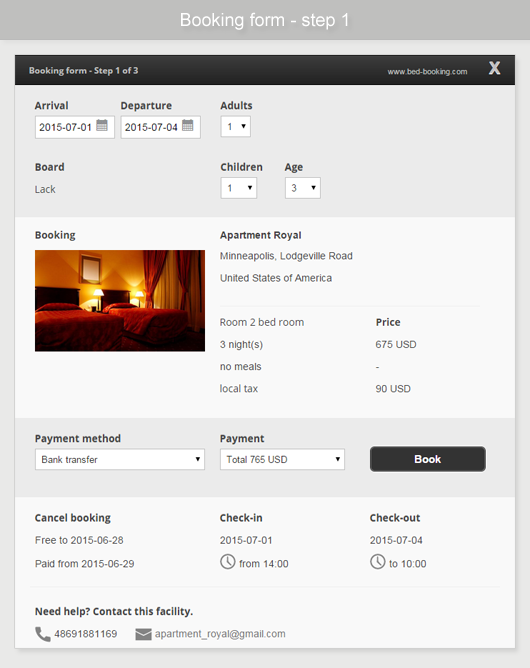Click the 48691881169 phone number
530x668 pixels.
pyautogui.click(x=86, y=634)
